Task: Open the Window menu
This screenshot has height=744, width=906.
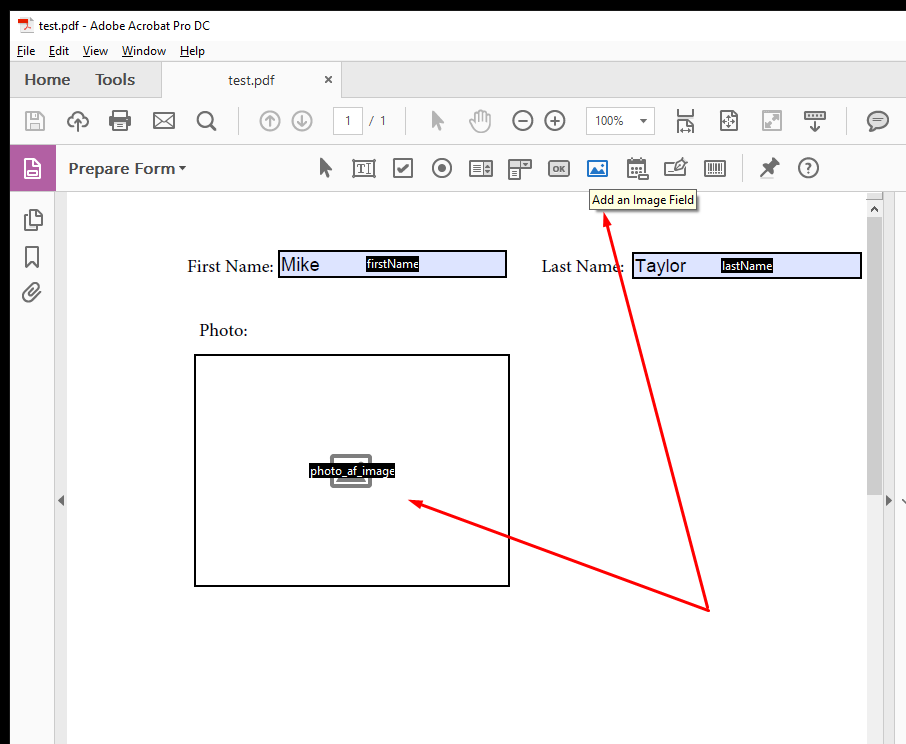Action: (x=144, y=51)
